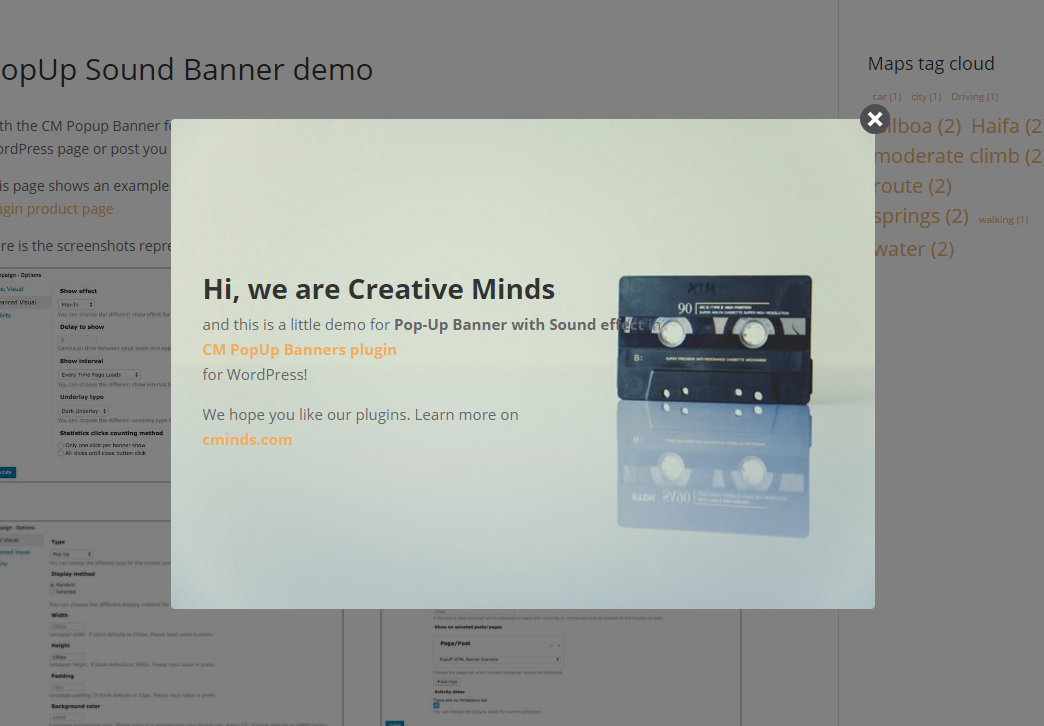1044x726 pixels.
Task: Select the 'springs (2)' tag
Action: coord(921,216)
